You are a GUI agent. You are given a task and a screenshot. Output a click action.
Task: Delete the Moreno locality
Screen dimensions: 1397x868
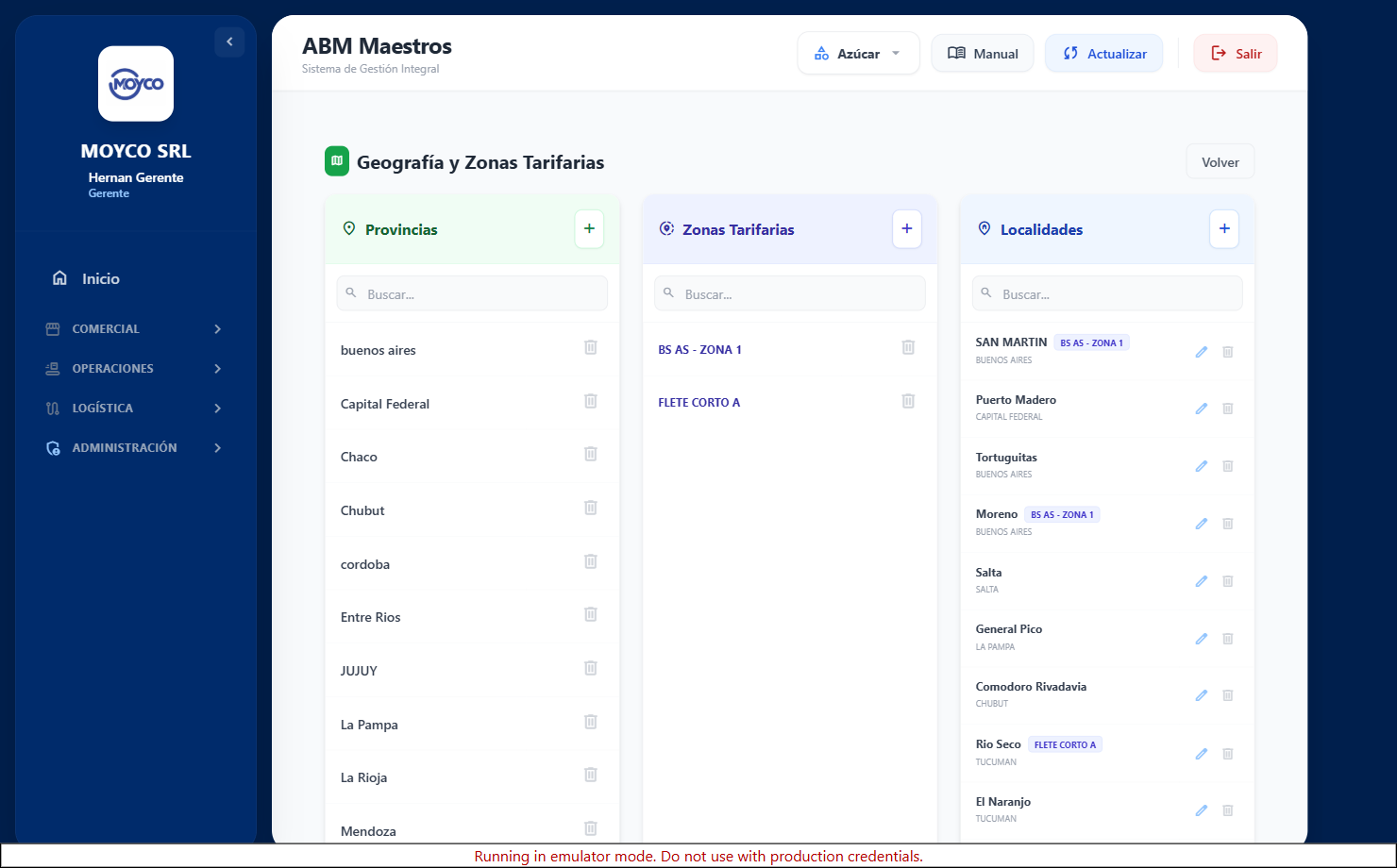click(1228, 524)
